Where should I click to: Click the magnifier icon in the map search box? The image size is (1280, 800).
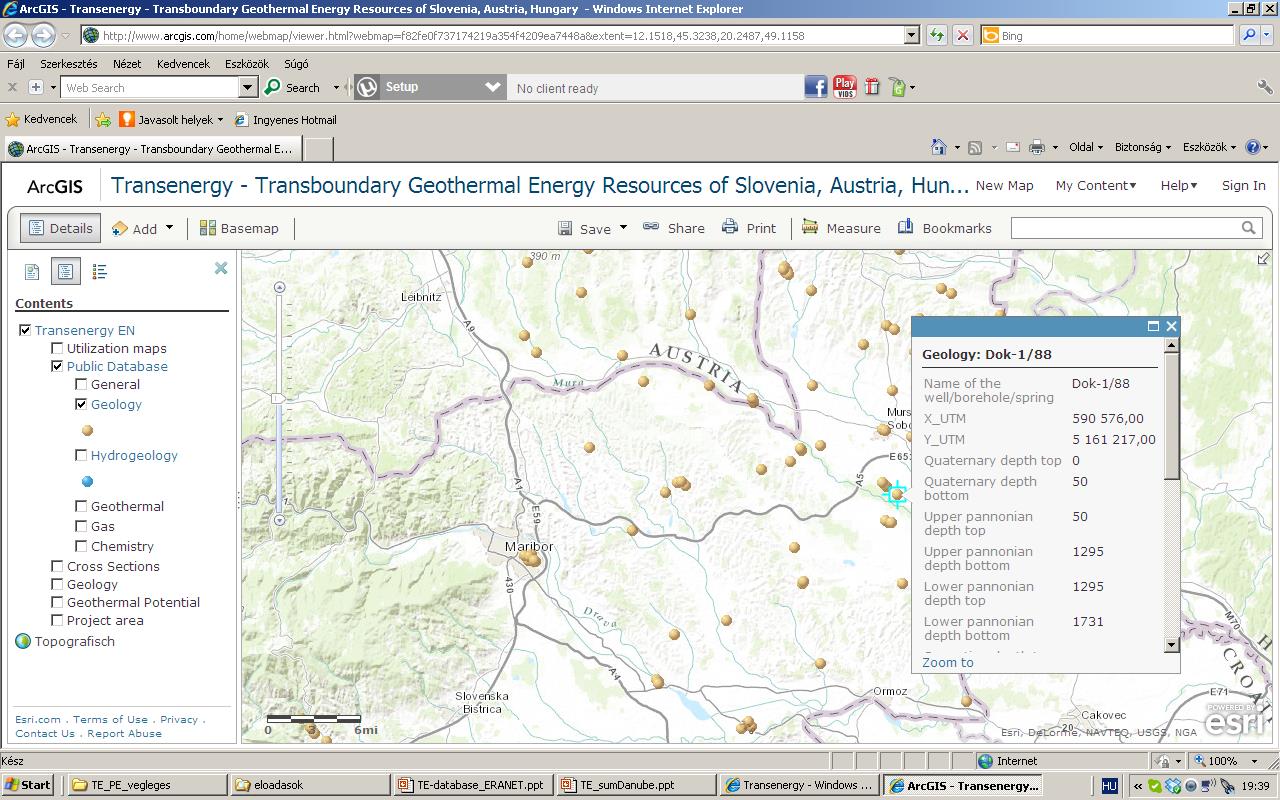[1248, 228]
